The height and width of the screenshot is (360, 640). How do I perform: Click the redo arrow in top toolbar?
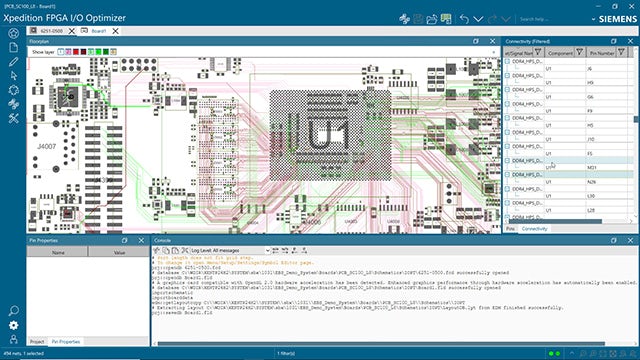[x=492, y=19]
